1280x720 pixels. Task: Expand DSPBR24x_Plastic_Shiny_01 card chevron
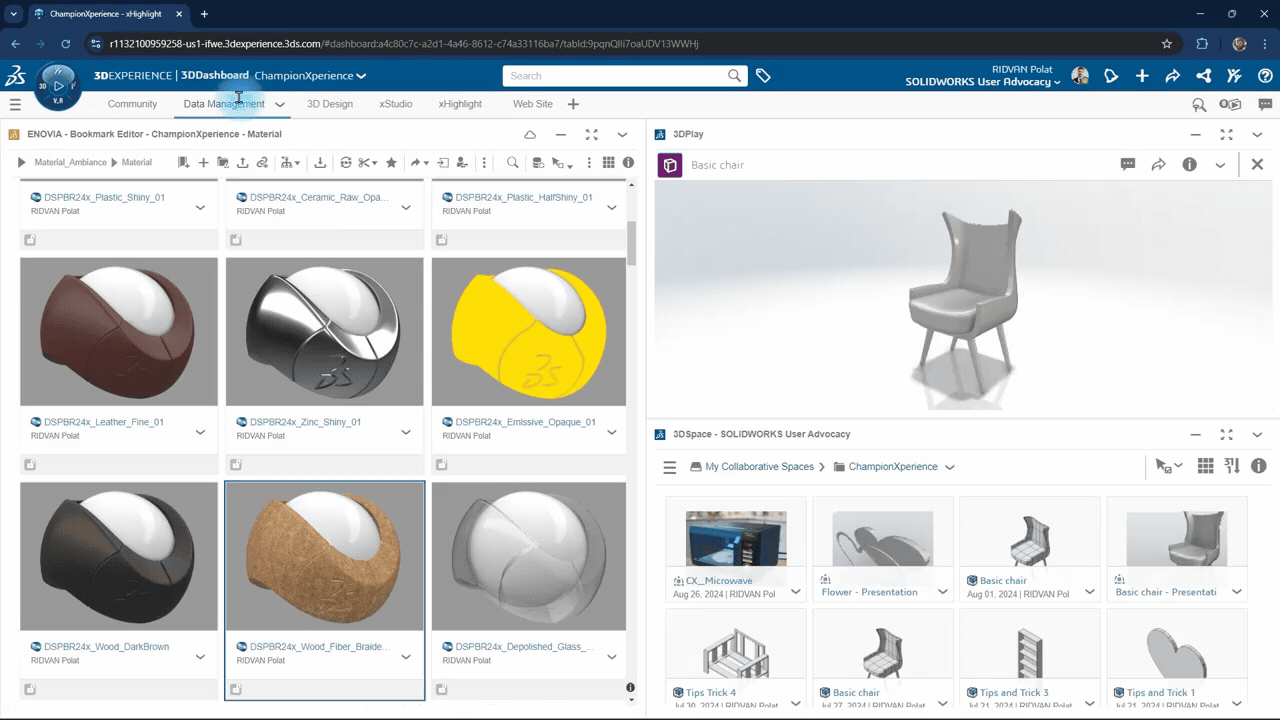coord(200,208)
